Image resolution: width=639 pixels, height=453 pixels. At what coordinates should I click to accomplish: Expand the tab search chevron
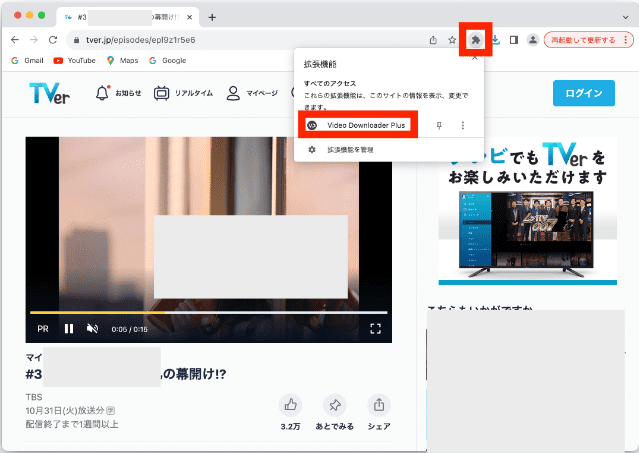click(x=626, y=18)
